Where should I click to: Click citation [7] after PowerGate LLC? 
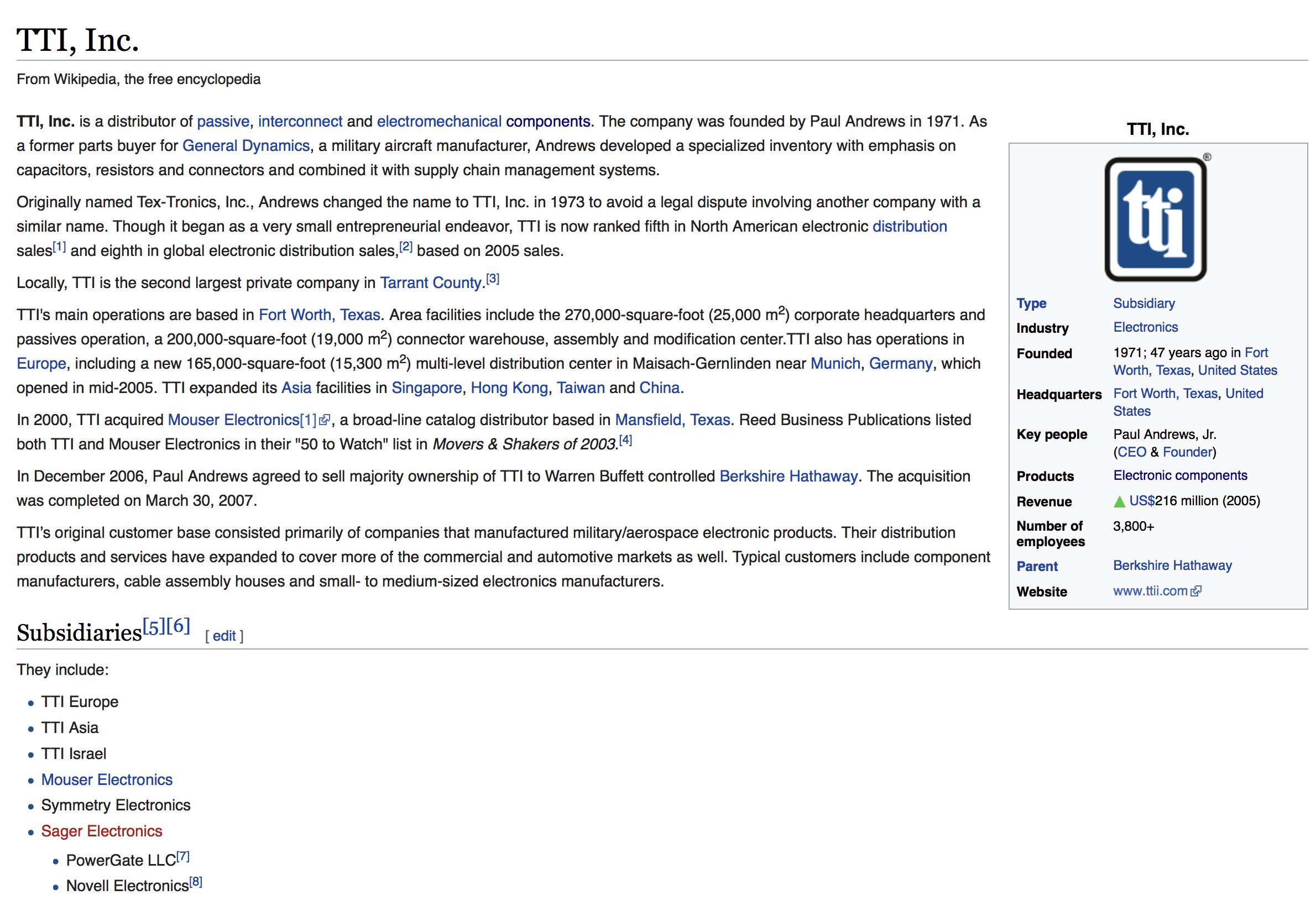pos(182,857)
